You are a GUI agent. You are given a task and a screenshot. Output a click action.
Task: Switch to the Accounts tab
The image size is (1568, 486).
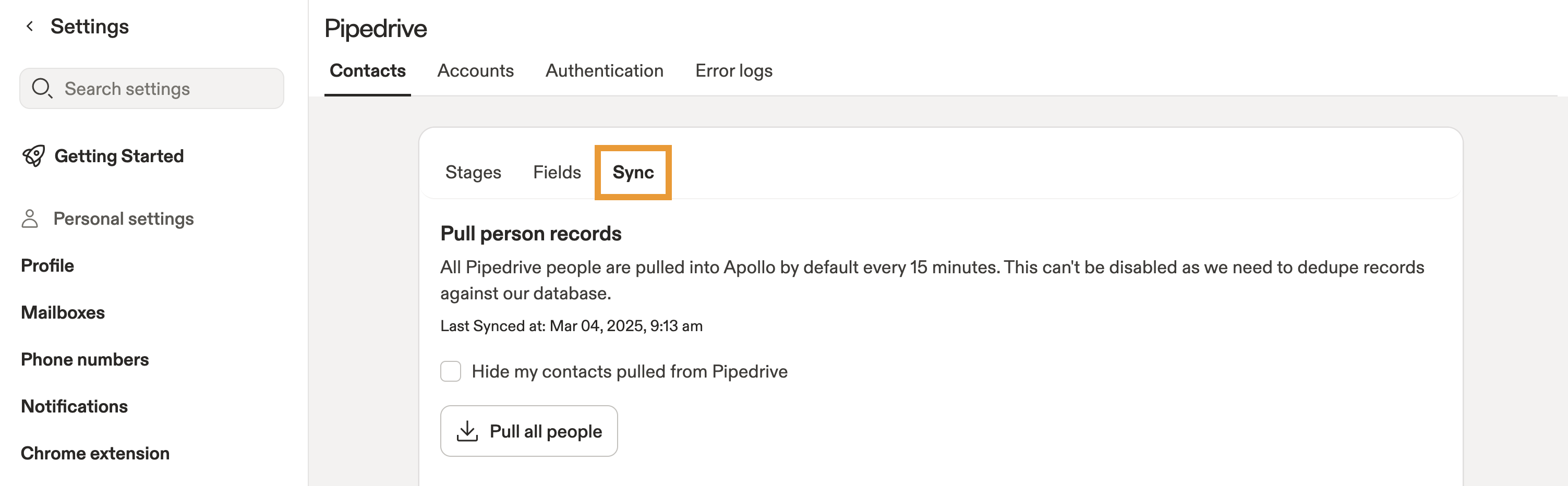(475, 70)
